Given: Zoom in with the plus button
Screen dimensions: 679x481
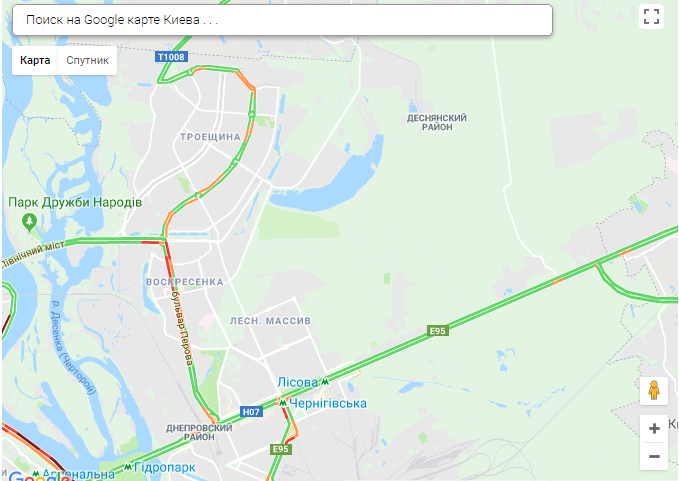Looking at the screenshot, I should [654, 429].
